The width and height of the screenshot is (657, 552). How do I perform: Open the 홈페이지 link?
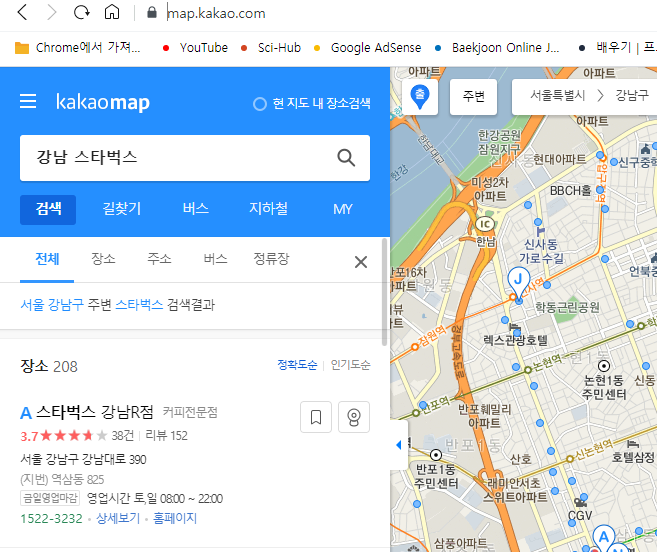coord(175,518)
